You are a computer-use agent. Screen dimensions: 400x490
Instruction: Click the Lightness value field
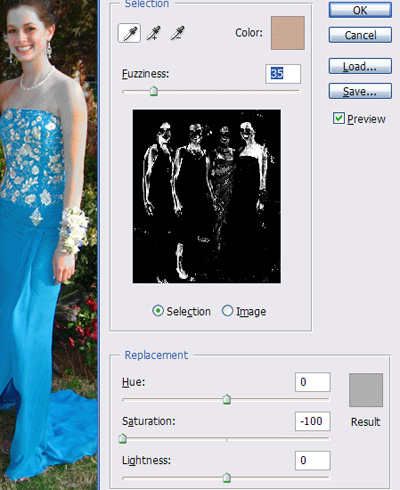[x=313, y=461]
